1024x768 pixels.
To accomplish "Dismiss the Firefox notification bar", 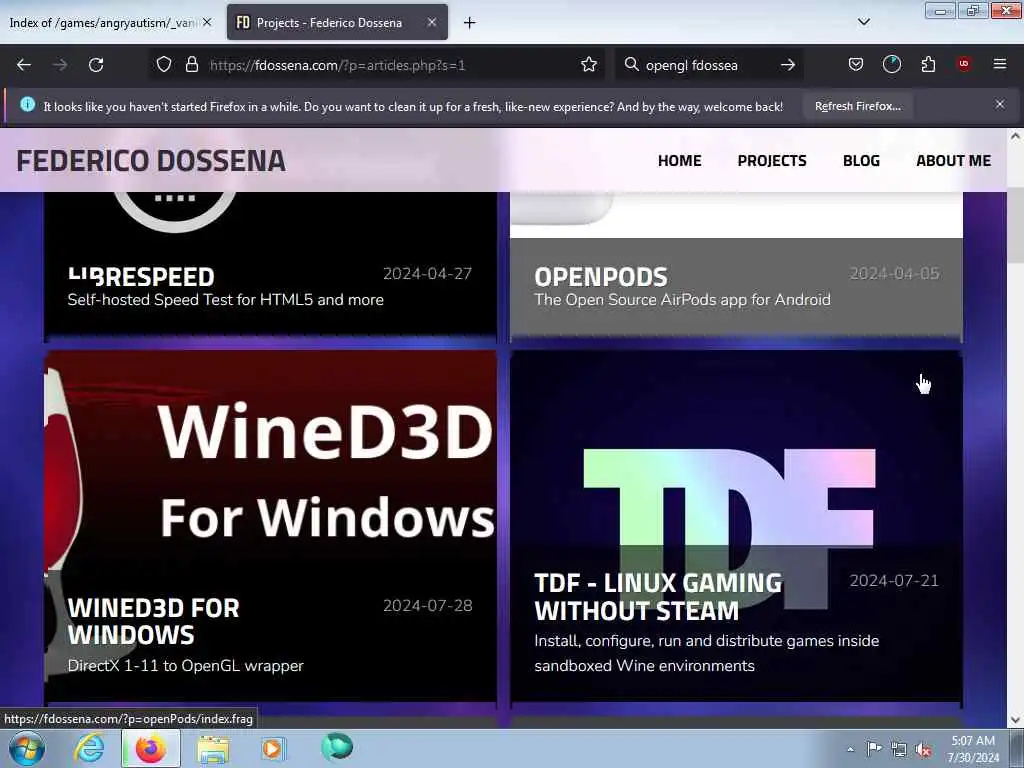I will 1000,104.
